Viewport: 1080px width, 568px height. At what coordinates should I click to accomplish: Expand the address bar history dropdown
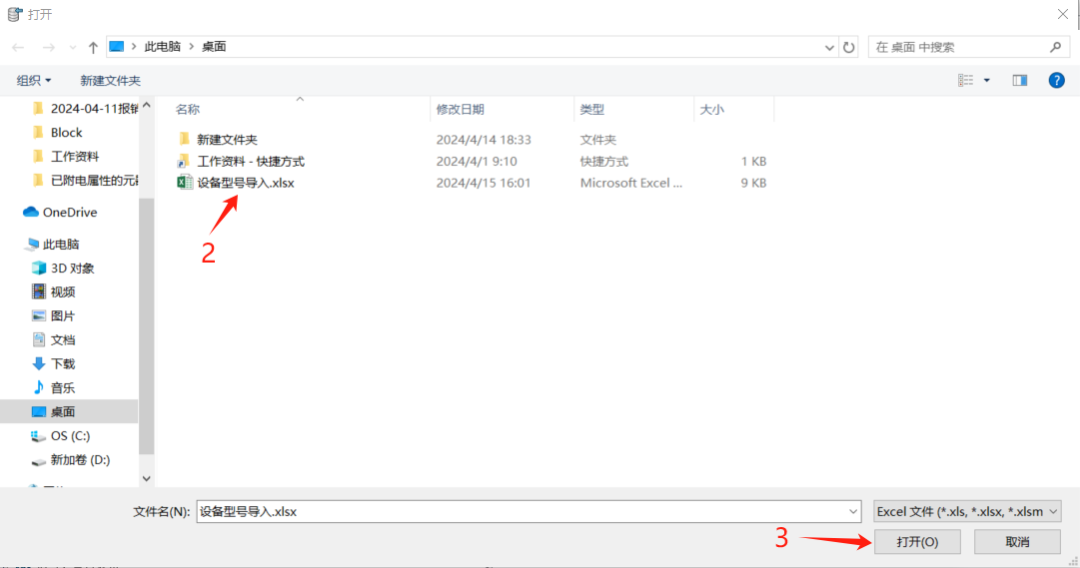point(829,48)
